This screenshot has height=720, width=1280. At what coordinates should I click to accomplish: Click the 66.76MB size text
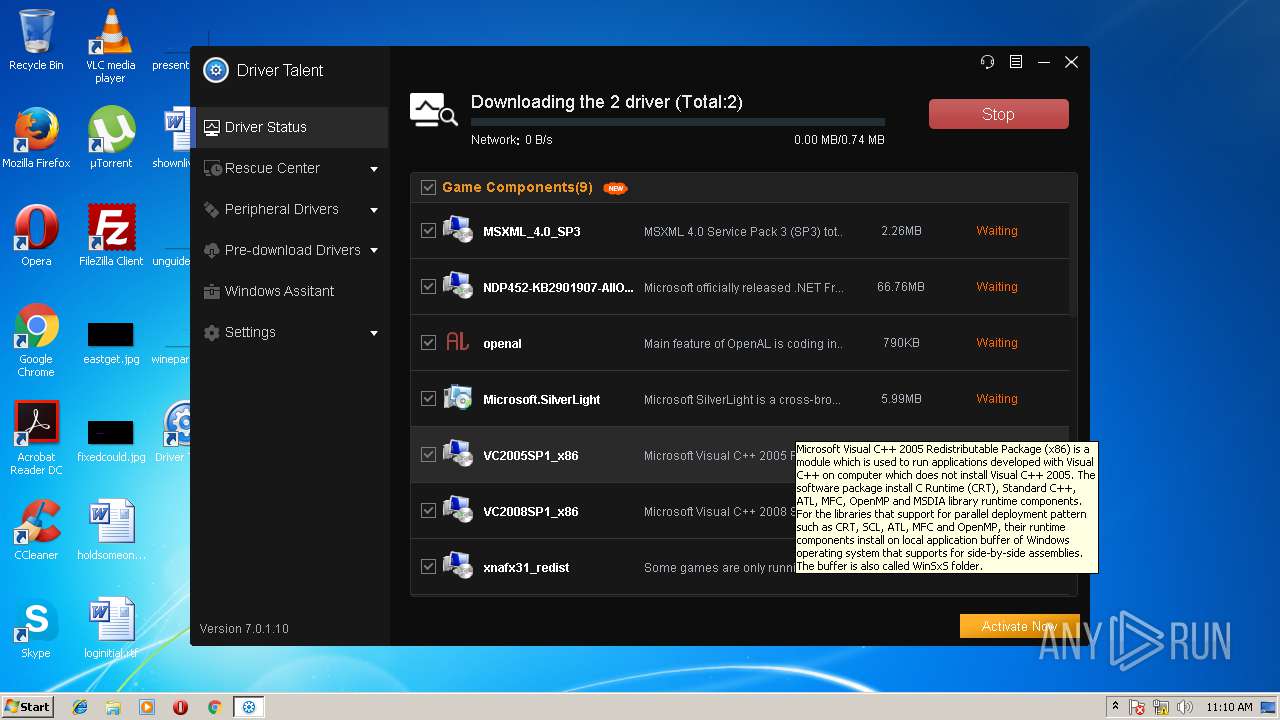(901, 286)
